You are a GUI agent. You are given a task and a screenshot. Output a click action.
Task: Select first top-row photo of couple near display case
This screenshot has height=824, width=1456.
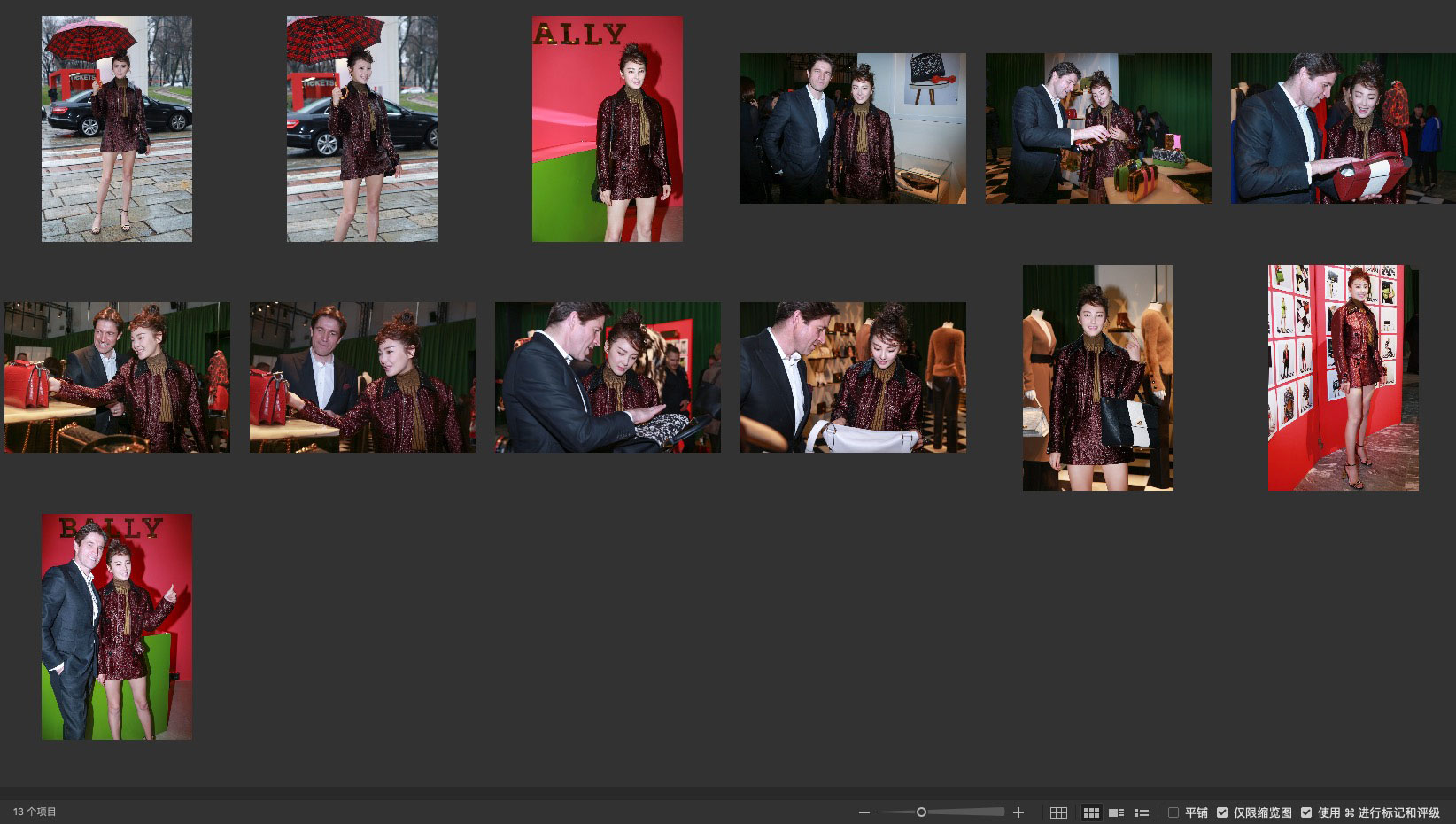tap(853, 128)
